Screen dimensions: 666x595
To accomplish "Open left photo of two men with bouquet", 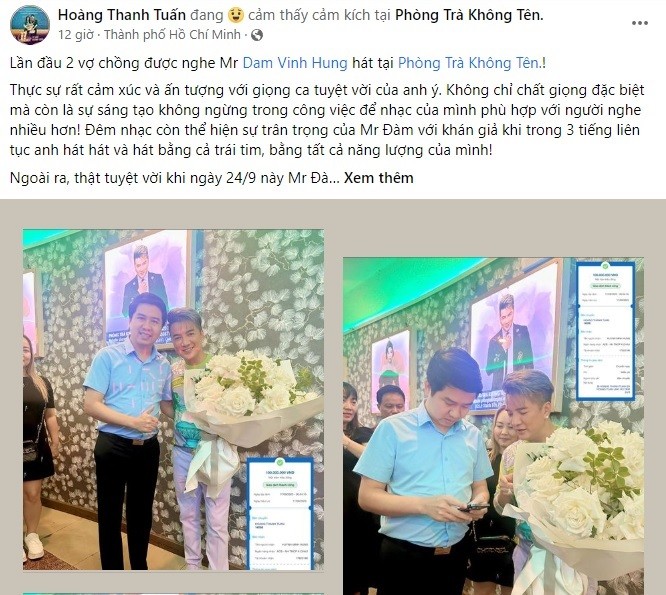I will [x=173, y=400].
